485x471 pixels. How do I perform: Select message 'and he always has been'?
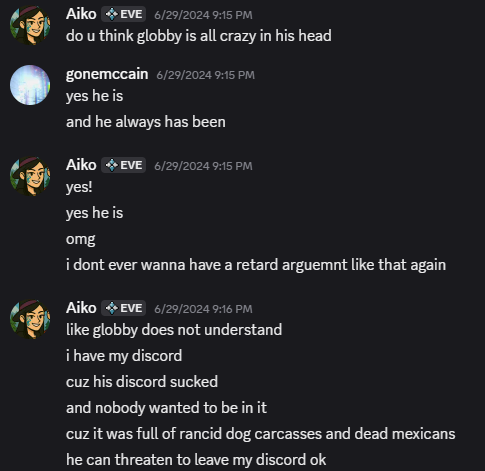(x=146, y=122)
